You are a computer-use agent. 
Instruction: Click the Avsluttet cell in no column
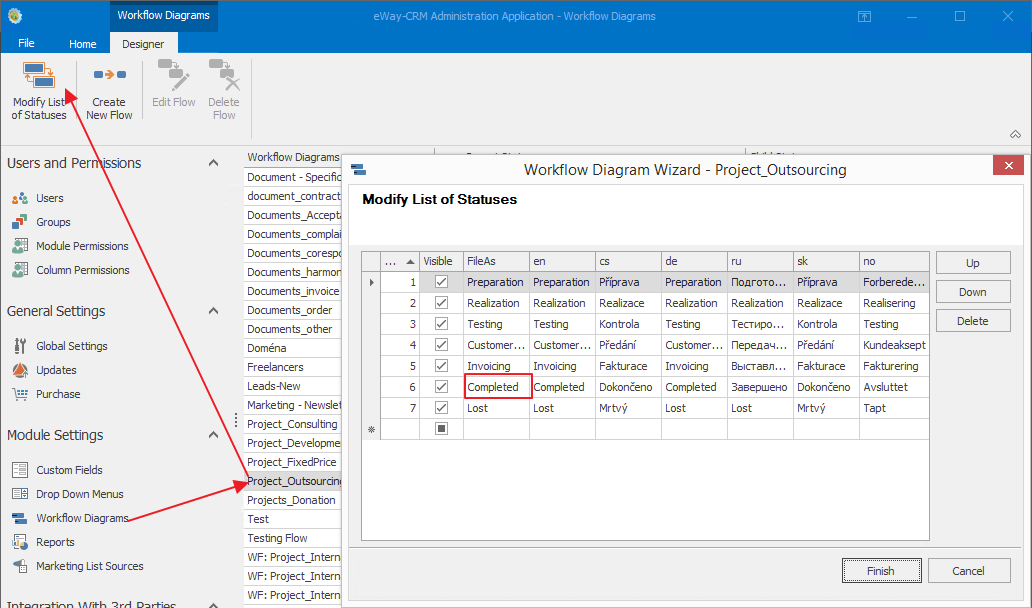894,387
